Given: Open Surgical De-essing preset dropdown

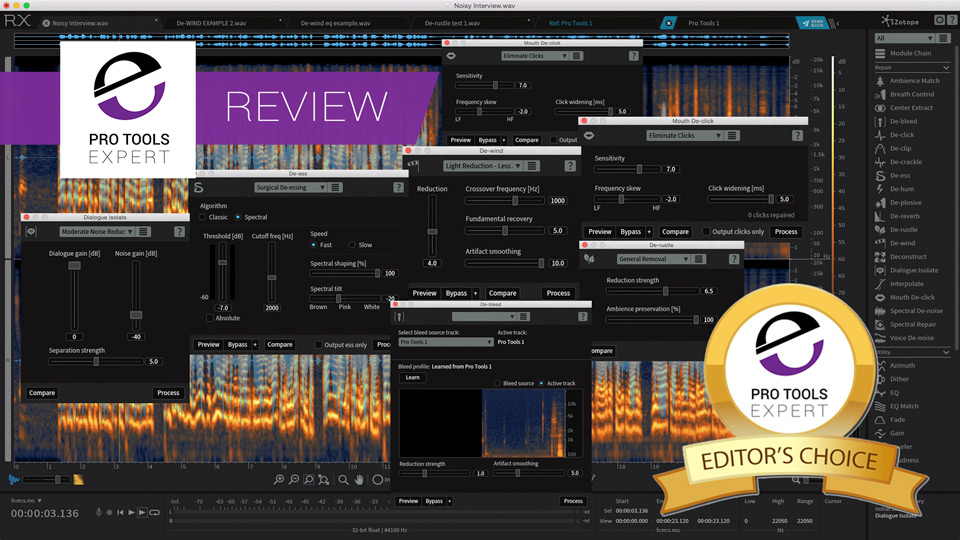Looking at the screenshot, I should [x=290, y=187].
